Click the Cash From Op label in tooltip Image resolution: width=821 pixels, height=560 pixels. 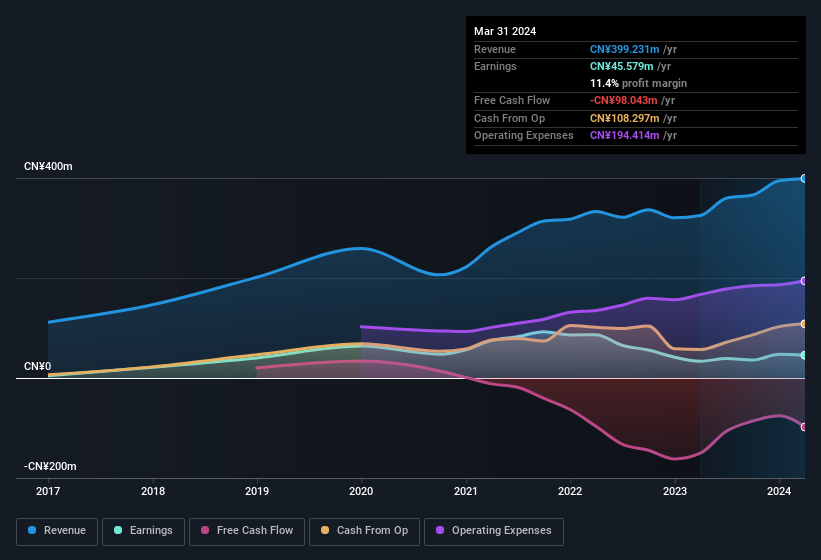tap(509, 118)
